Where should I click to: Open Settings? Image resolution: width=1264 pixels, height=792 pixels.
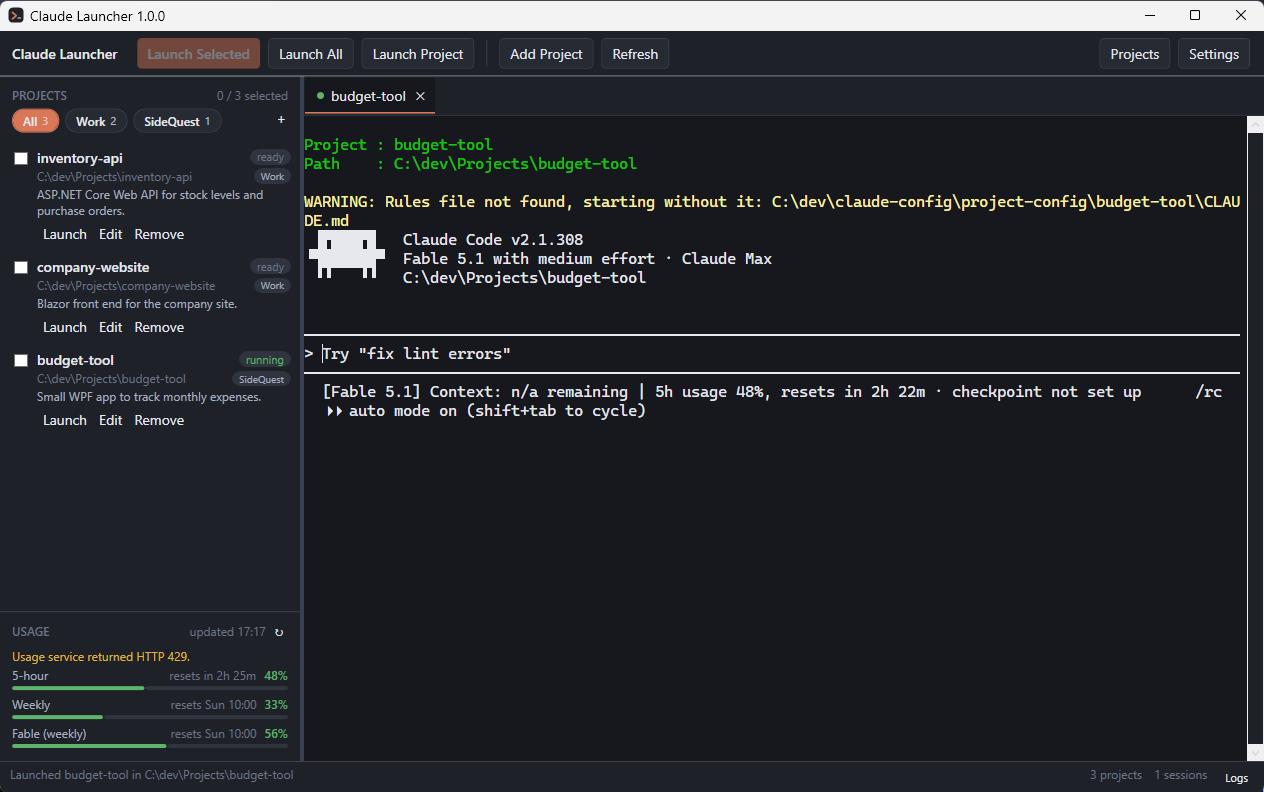(1214, 54)
